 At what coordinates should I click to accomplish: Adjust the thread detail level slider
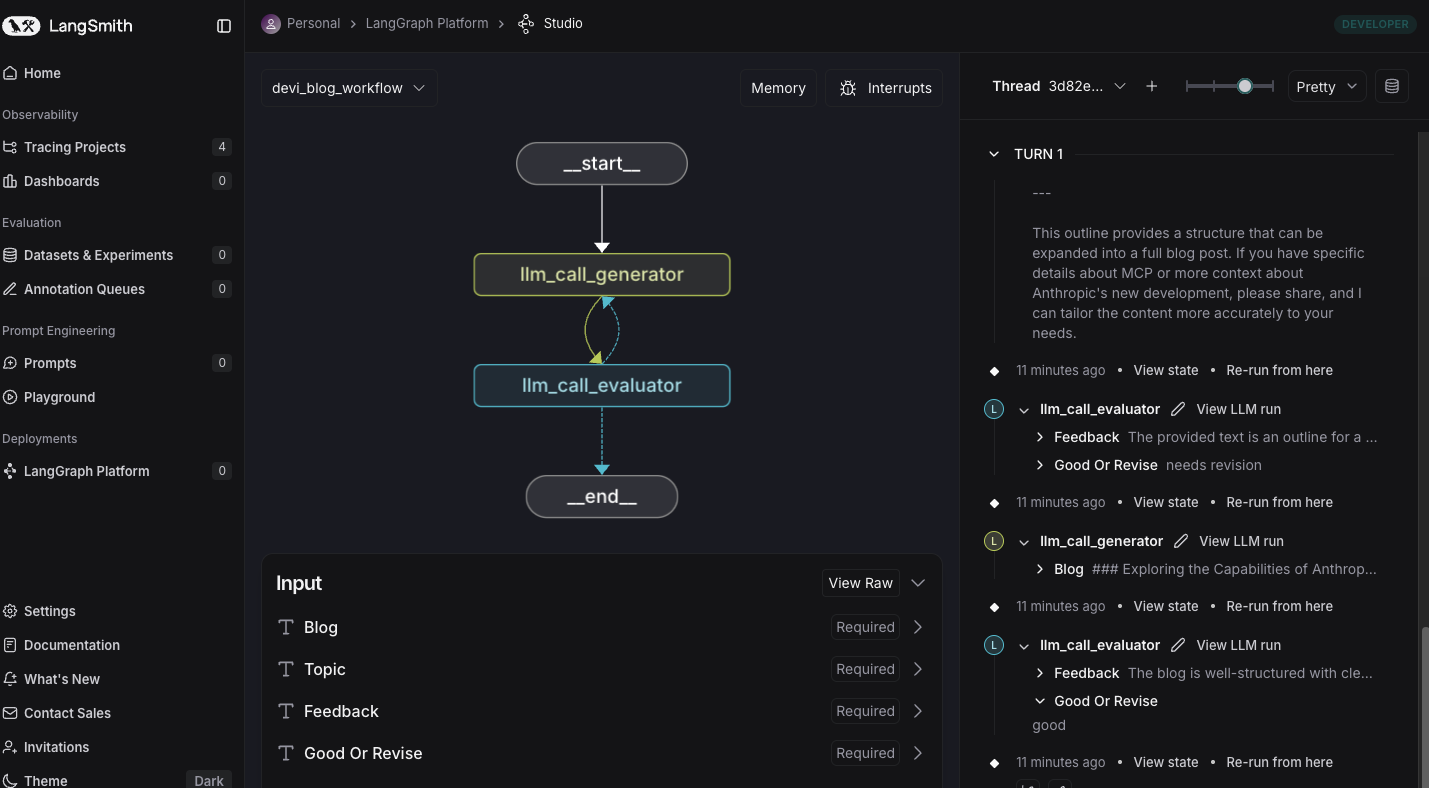point(1244,87)
